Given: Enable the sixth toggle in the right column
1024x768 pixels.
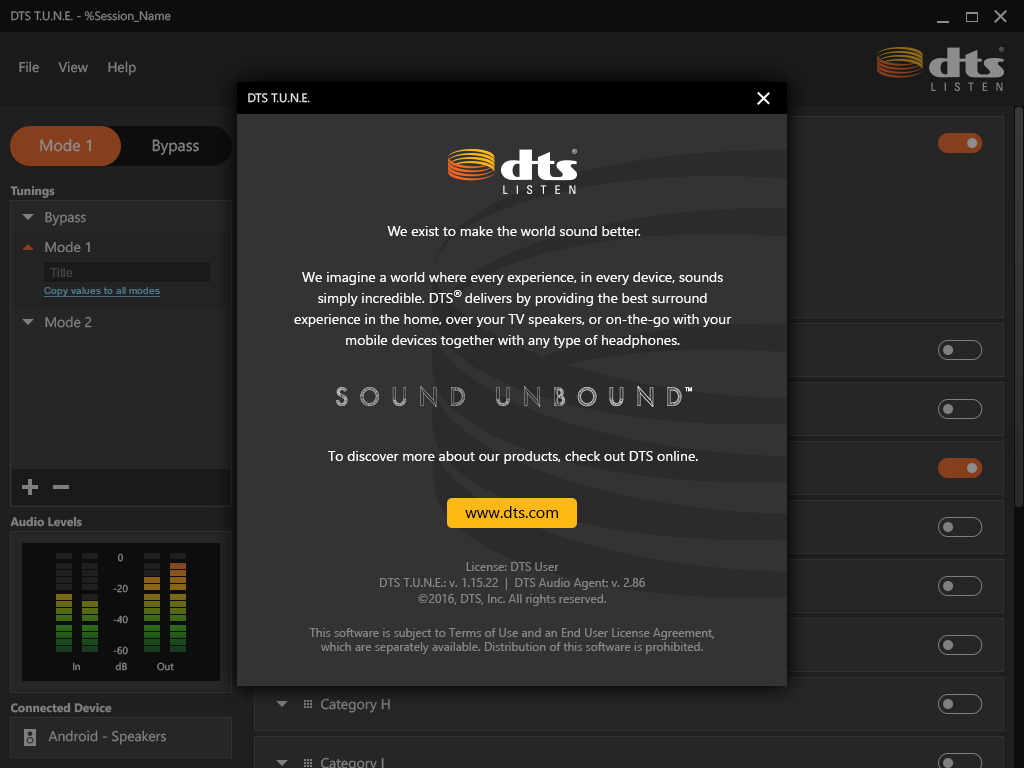Looking at the screenshot, I should tap(959, 586).
